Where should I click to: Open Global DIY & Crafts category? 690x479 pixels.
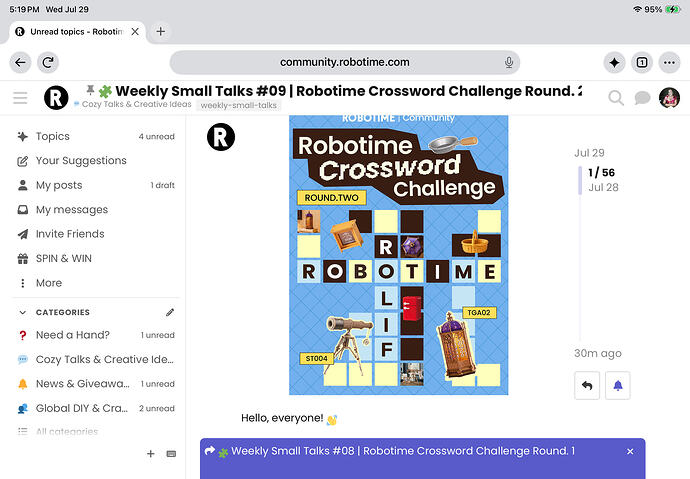click(x=95, y=408)
